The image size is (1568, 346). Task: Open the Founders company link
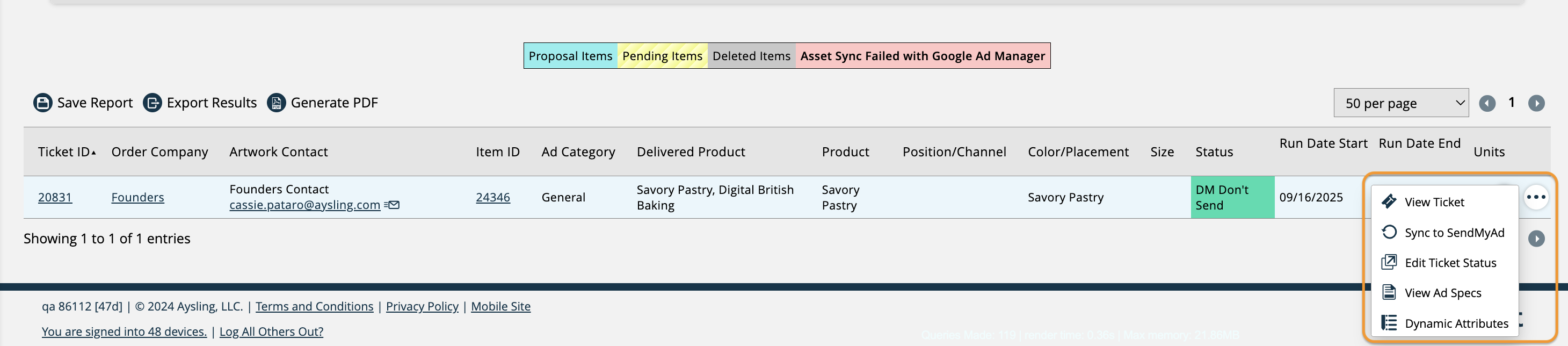(137, 197)
